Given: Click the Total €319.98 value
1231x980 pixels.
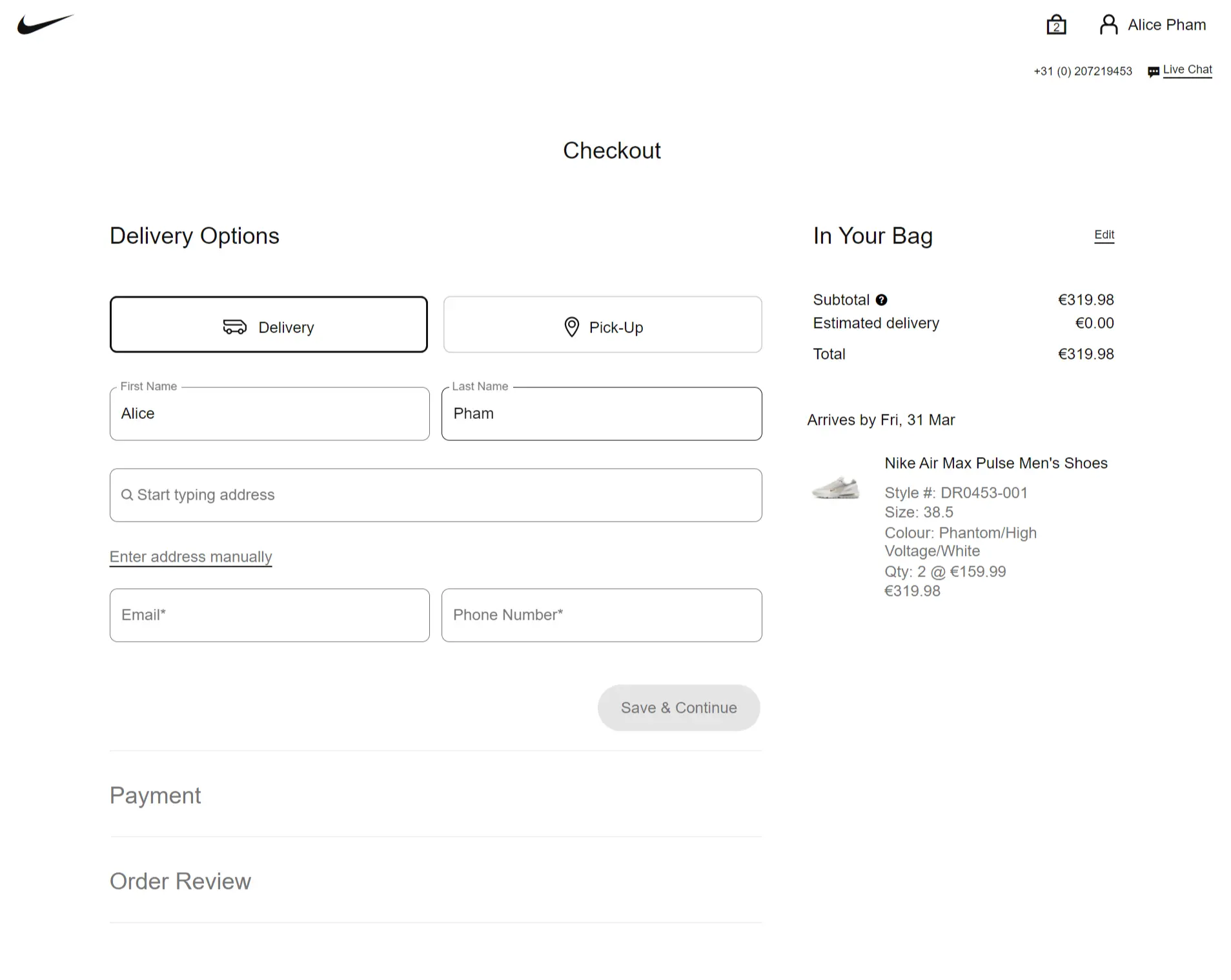Looking at the screenshot, I should (x=1086, y=354).
